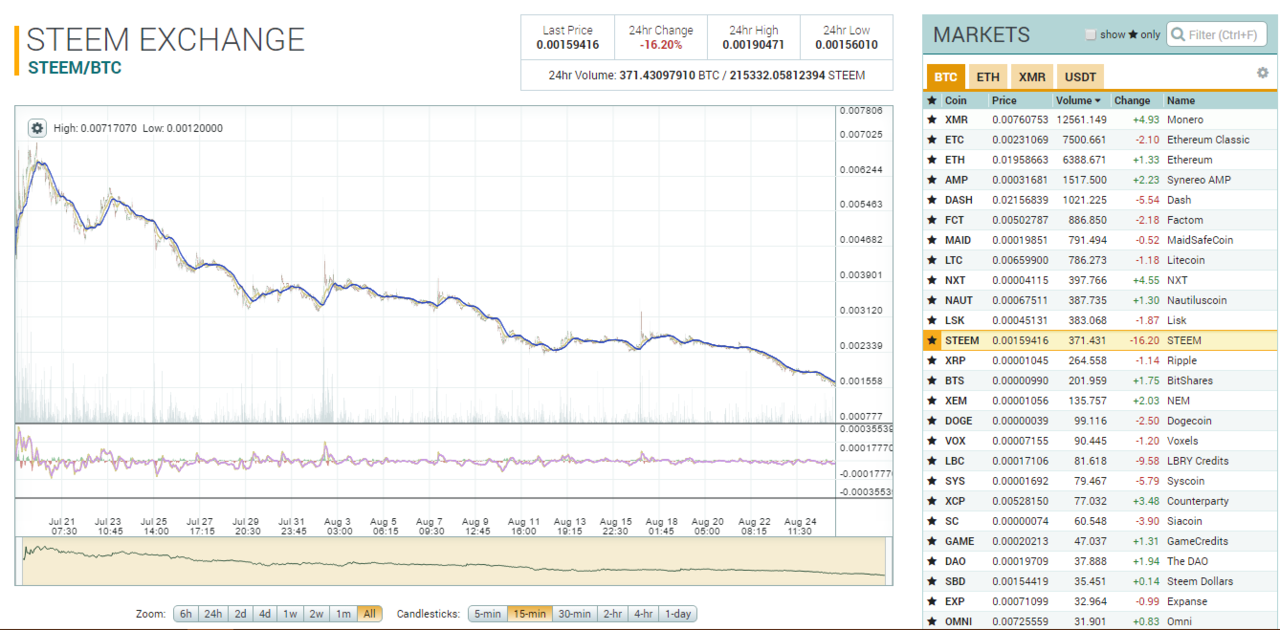Image resolution: width=1280 pixels, height=630 pixels.
Task: Toggle the star for the XEM row
Action: [932, 401]
